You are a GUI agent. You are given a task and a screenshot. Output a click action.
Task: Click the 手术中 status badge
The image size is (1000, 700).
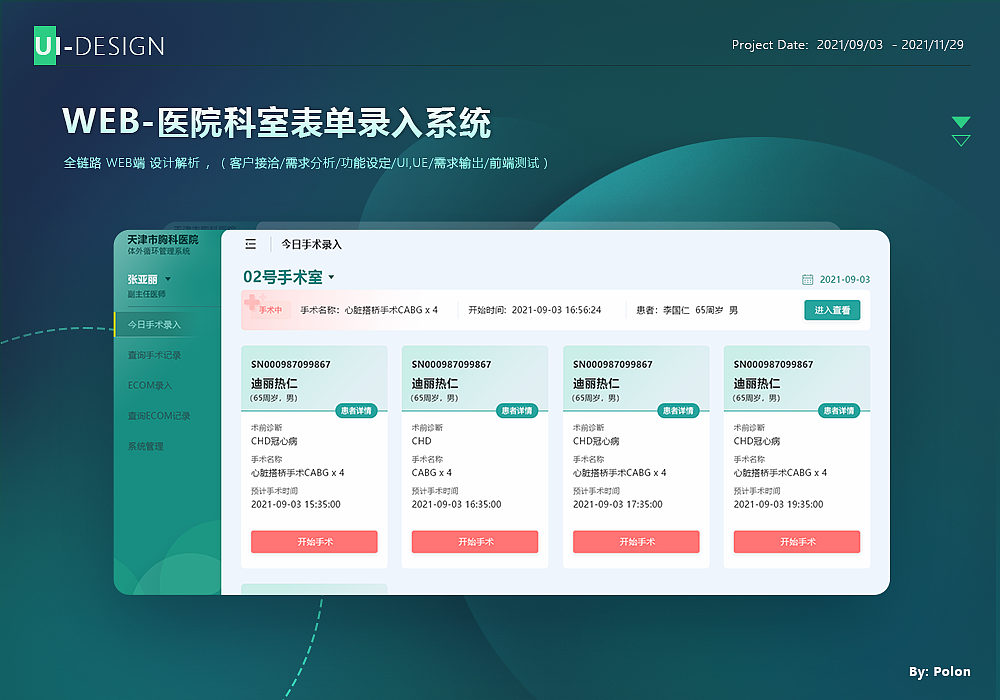270,310
